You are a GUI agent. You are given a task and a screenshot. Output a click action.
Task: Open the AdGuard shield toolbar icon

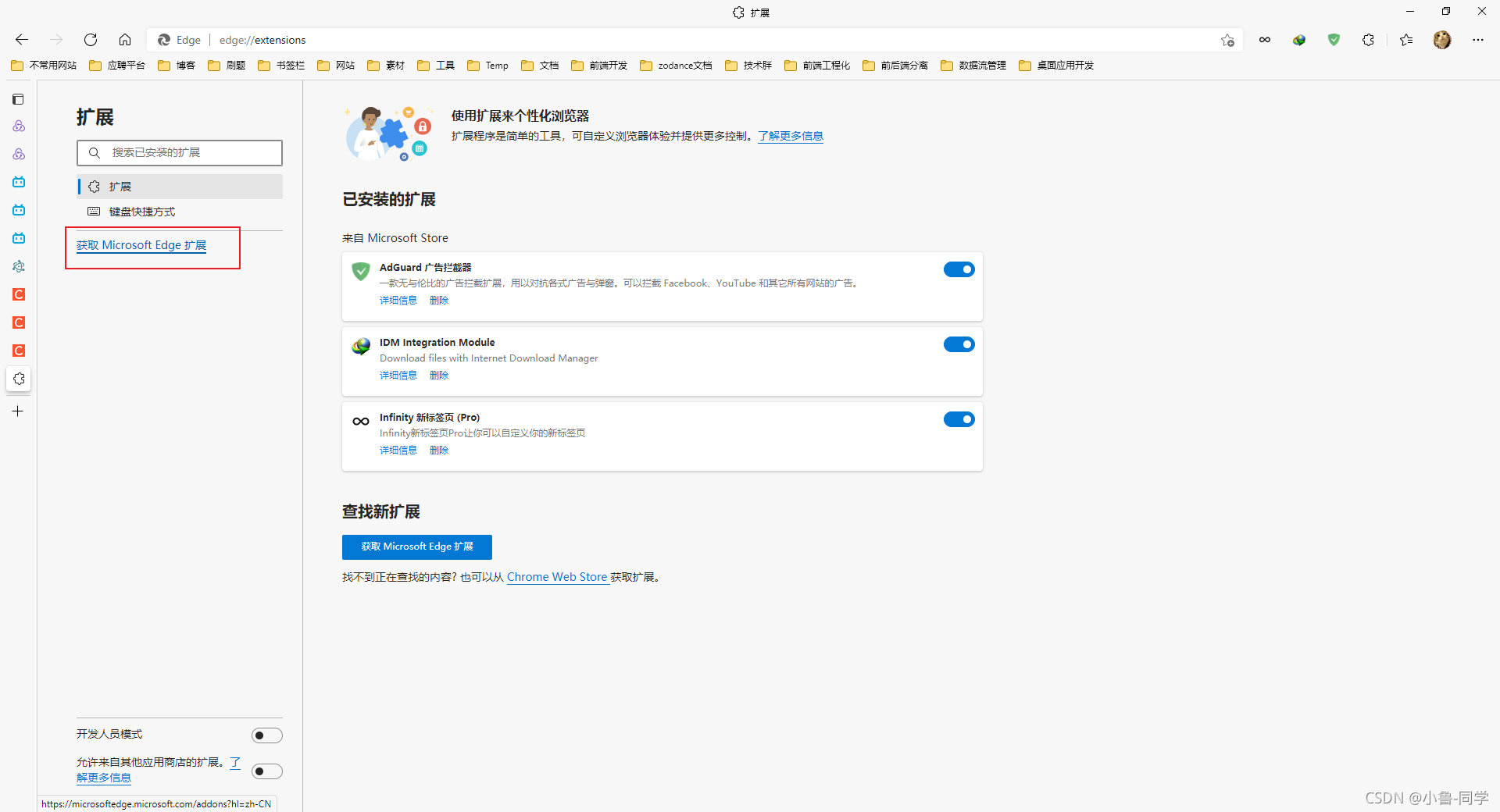click(x=1334, y=40)
